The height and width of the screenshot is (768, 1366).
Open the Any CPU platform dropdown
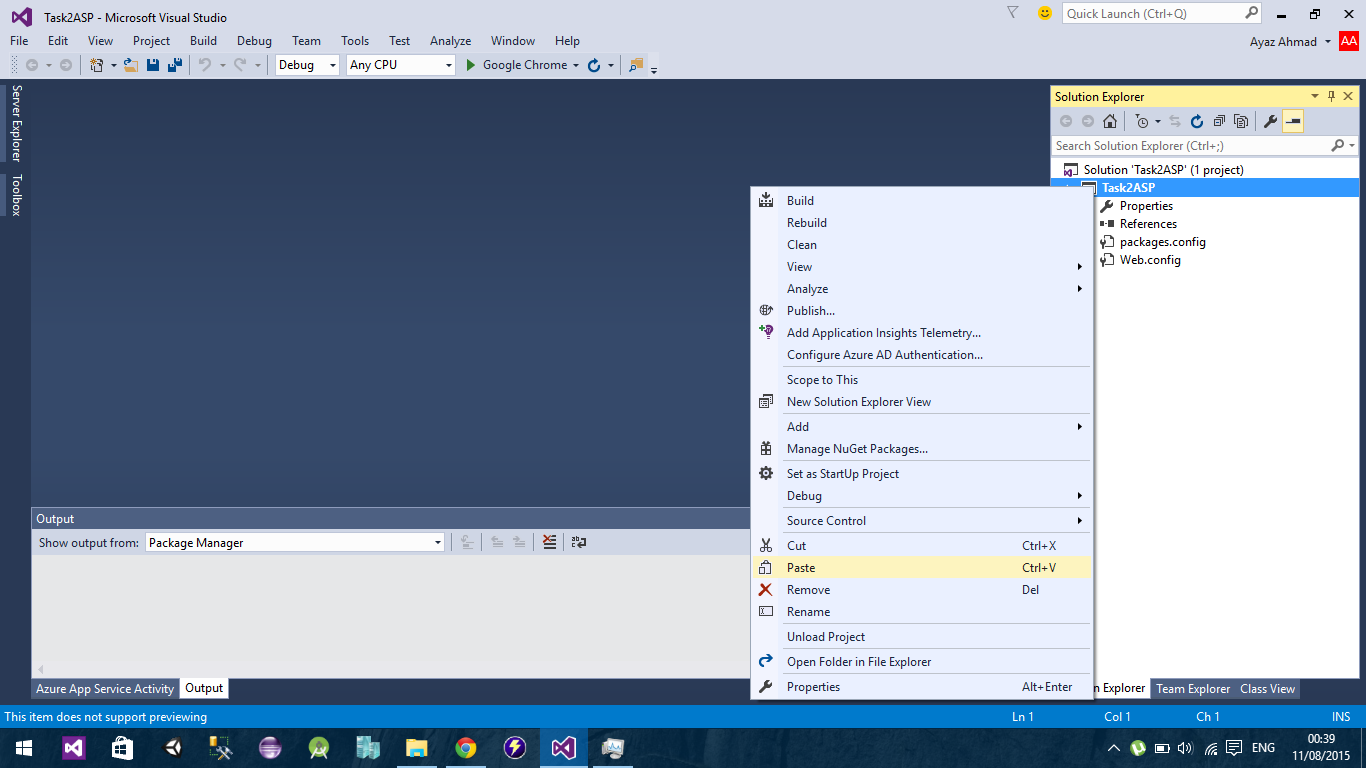[x=401, y=65]
